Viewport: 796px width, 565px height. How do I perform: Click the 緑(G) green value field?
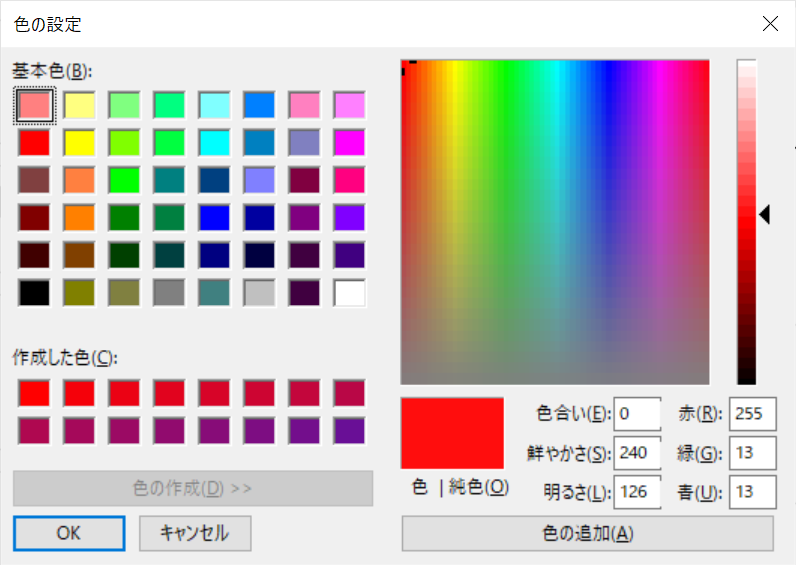coord(753,453)
